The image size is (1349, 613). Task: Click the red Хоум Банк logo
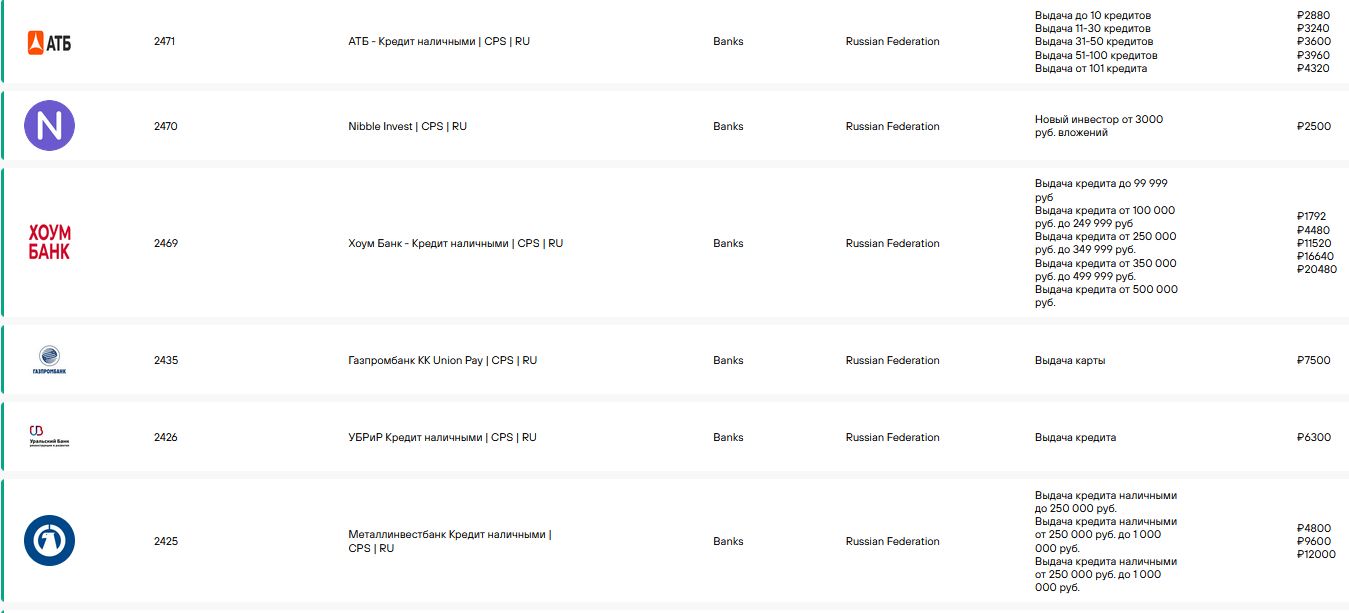tap(49, 243)
